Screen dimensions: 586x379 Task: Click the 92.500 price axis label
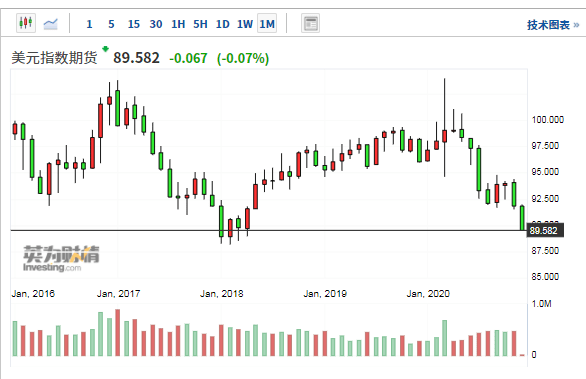[x=545, y=198]
